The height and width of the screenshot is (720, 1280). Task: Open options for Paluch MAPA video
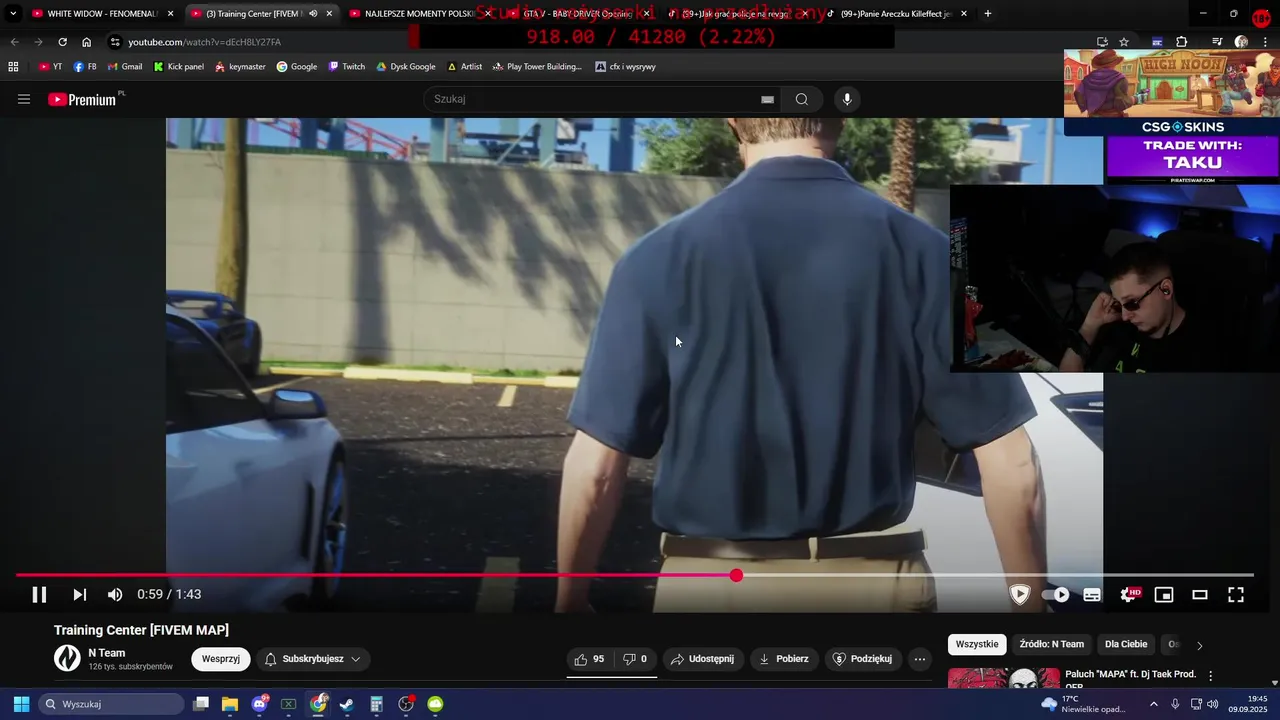point(1211,676)
